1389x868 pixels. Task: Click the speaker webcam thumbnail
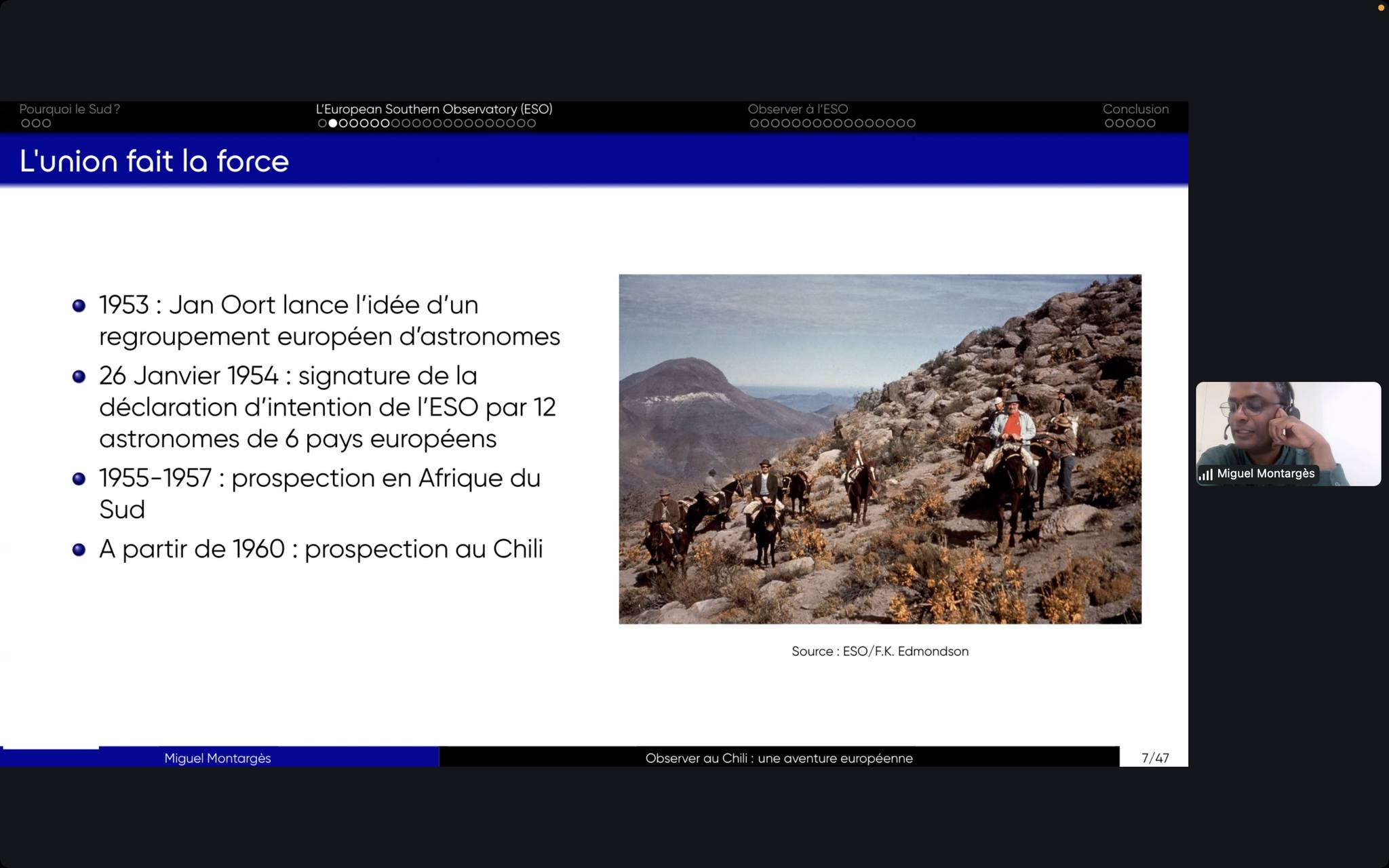pos(1288,434)
